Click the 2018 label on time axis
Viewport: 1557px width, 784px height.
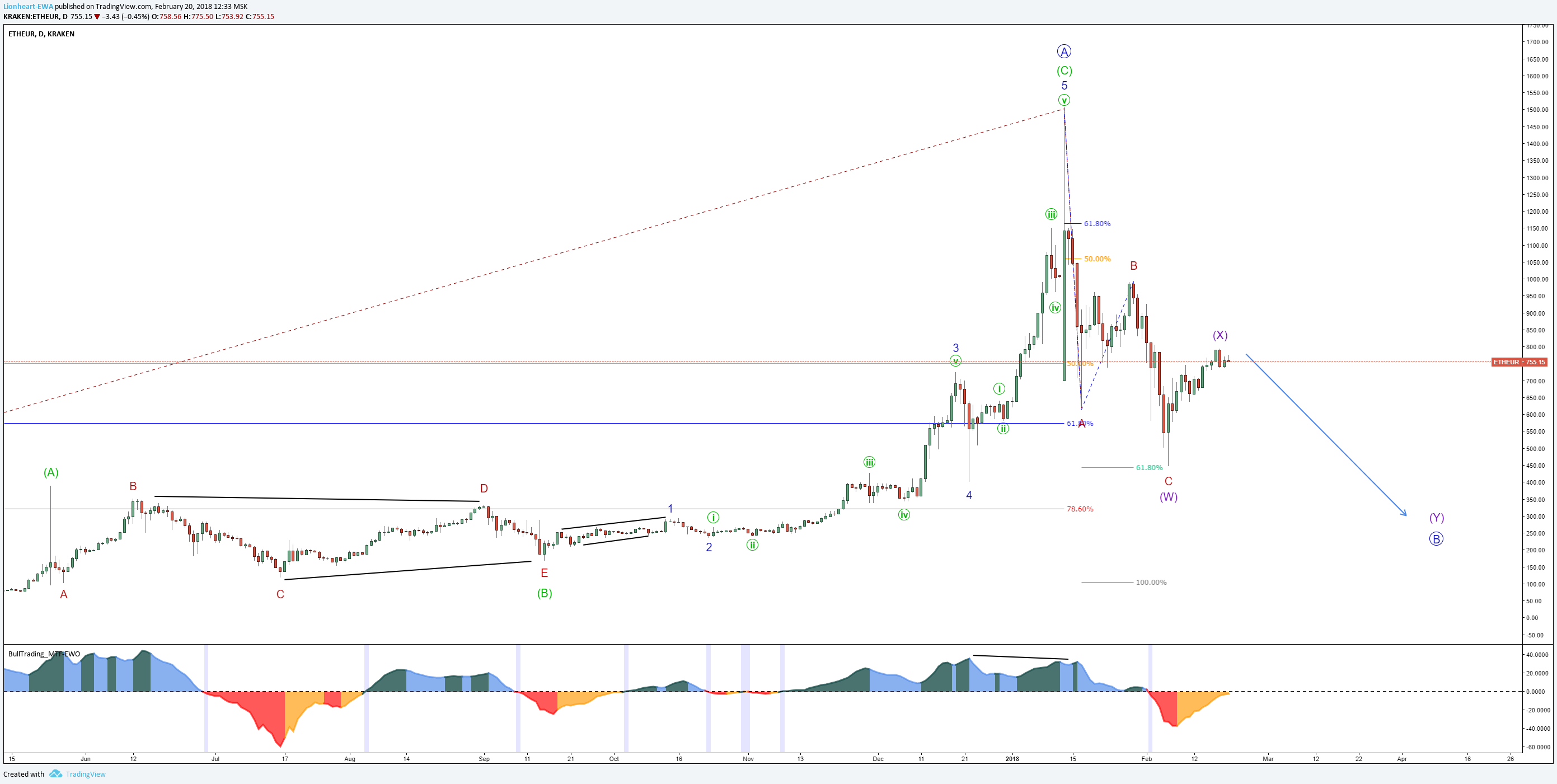pyautogui.click(x=1012, y=759)
